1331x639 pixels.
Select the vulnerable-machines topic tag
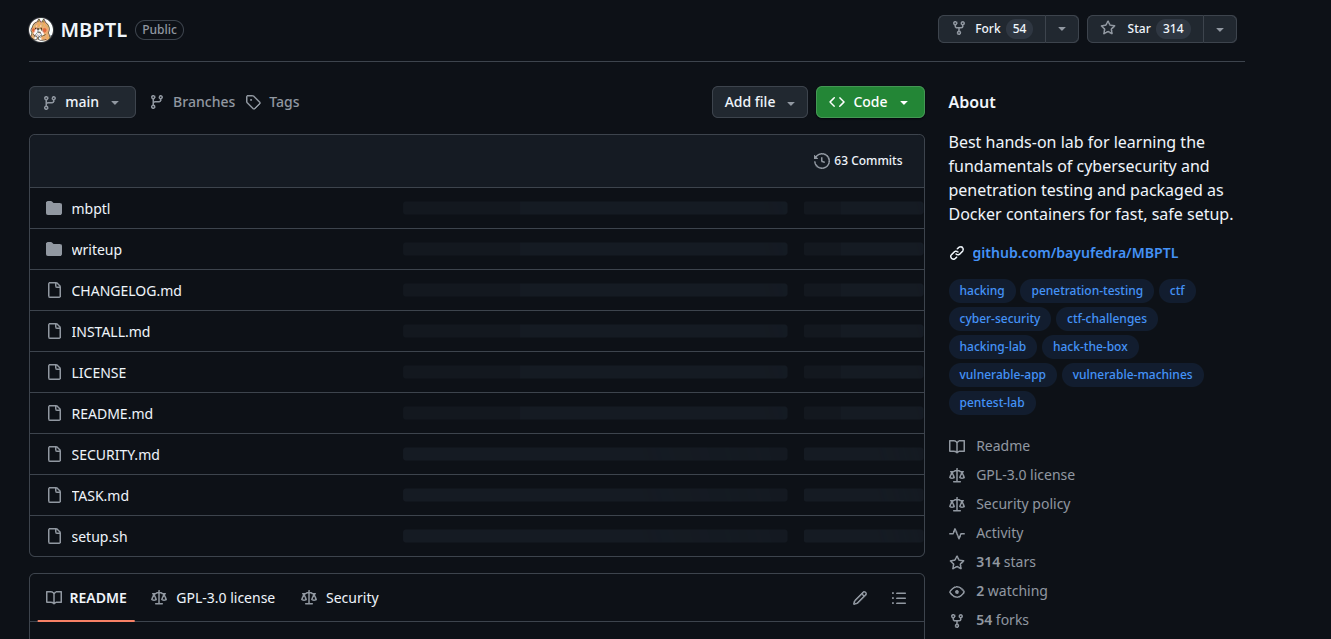tap(1133, 375)
